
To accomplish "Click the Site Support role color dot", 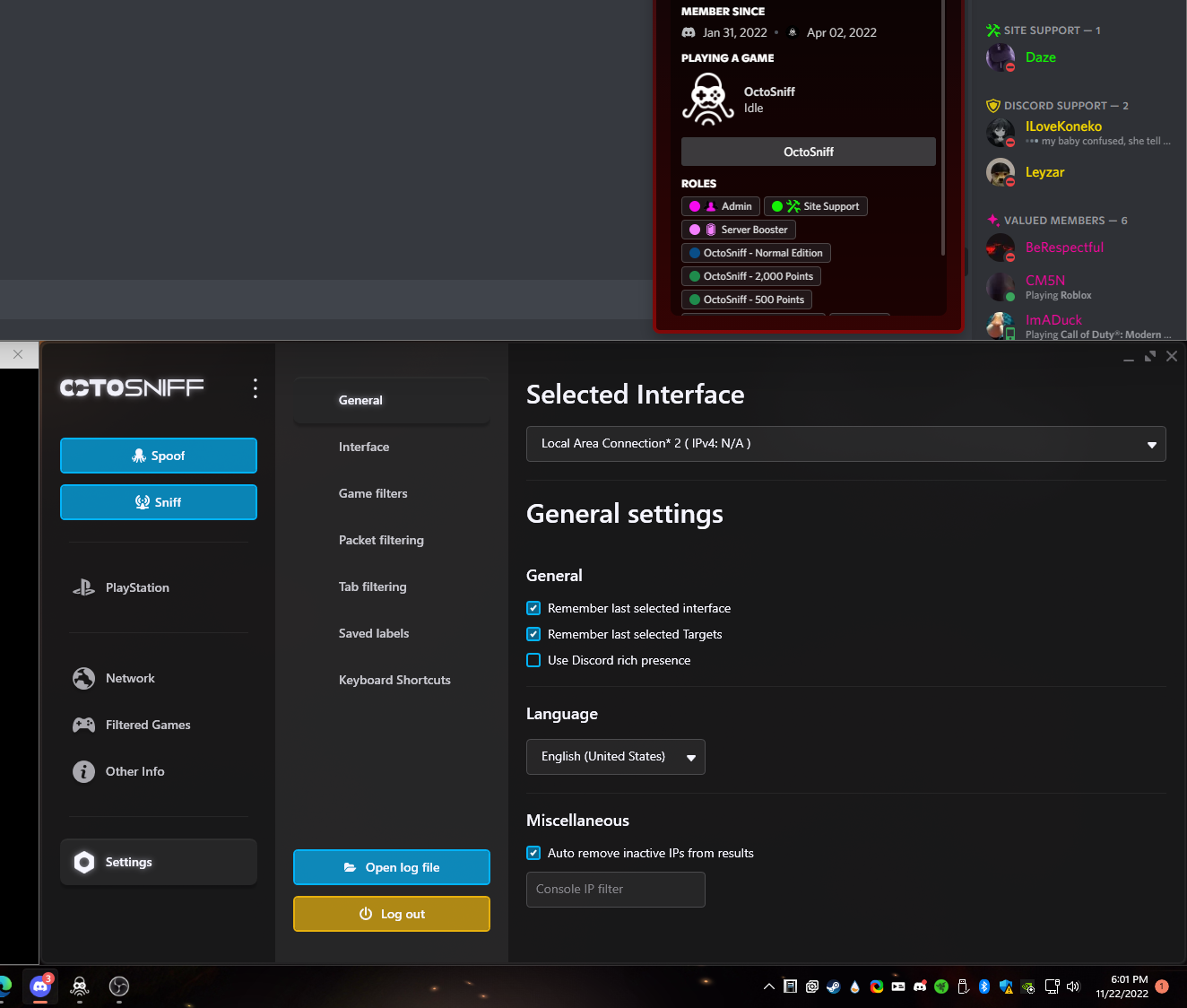I will point(777,206).
